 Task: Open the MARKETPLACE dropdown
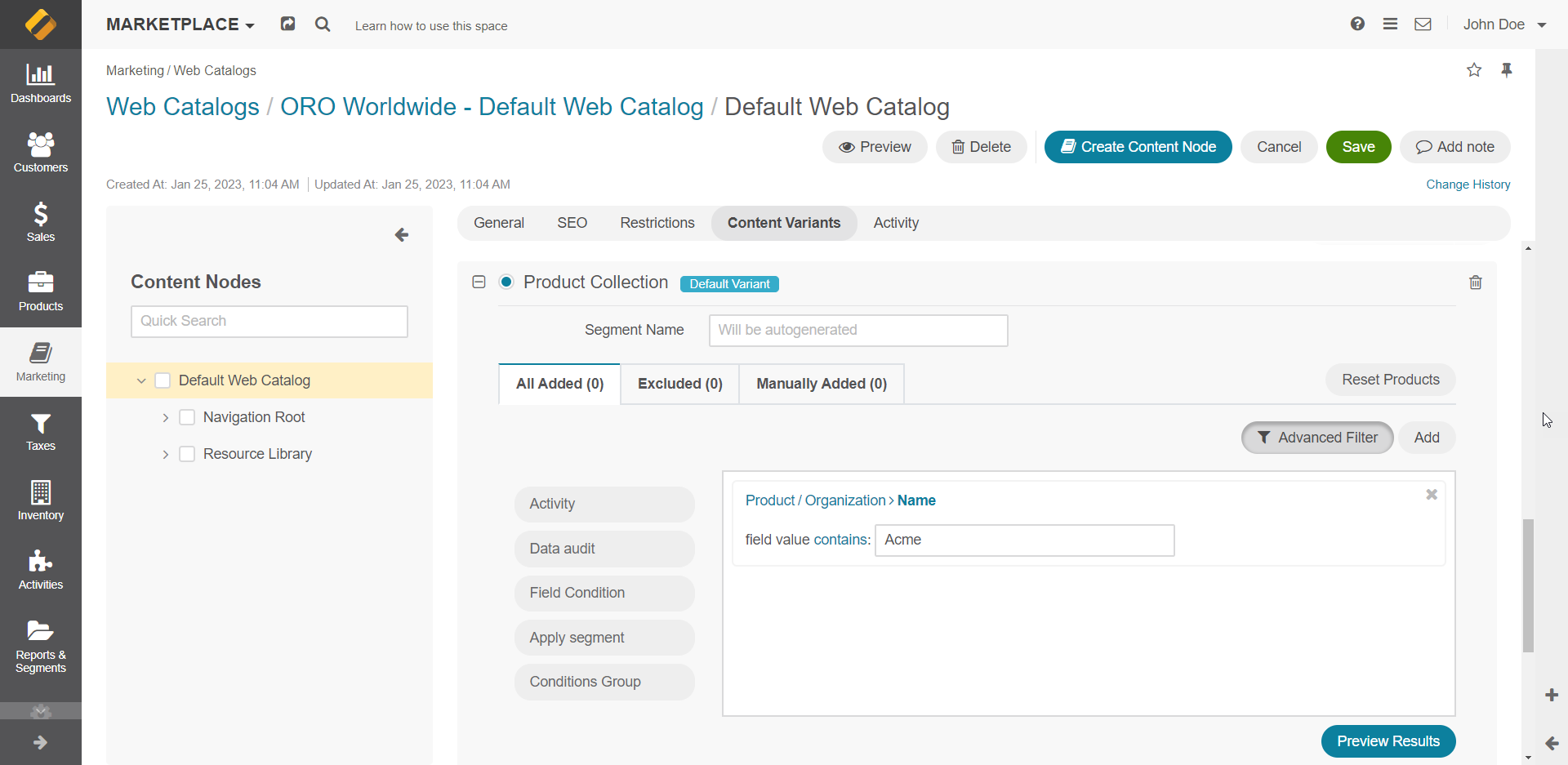coord(180,24)
